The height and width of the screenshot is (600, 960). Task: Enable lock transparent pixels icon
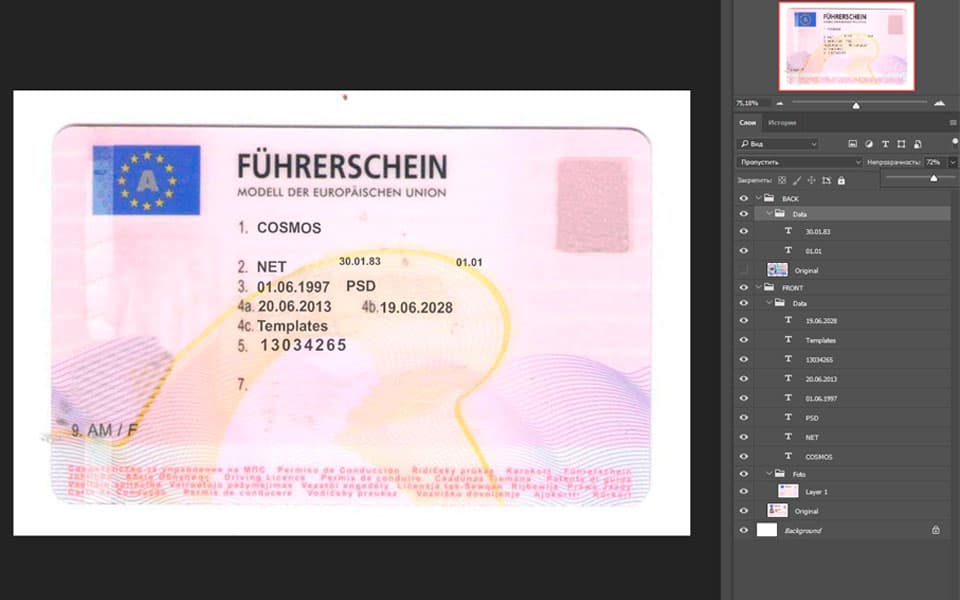pyautogui.click(x=782, y=180)
